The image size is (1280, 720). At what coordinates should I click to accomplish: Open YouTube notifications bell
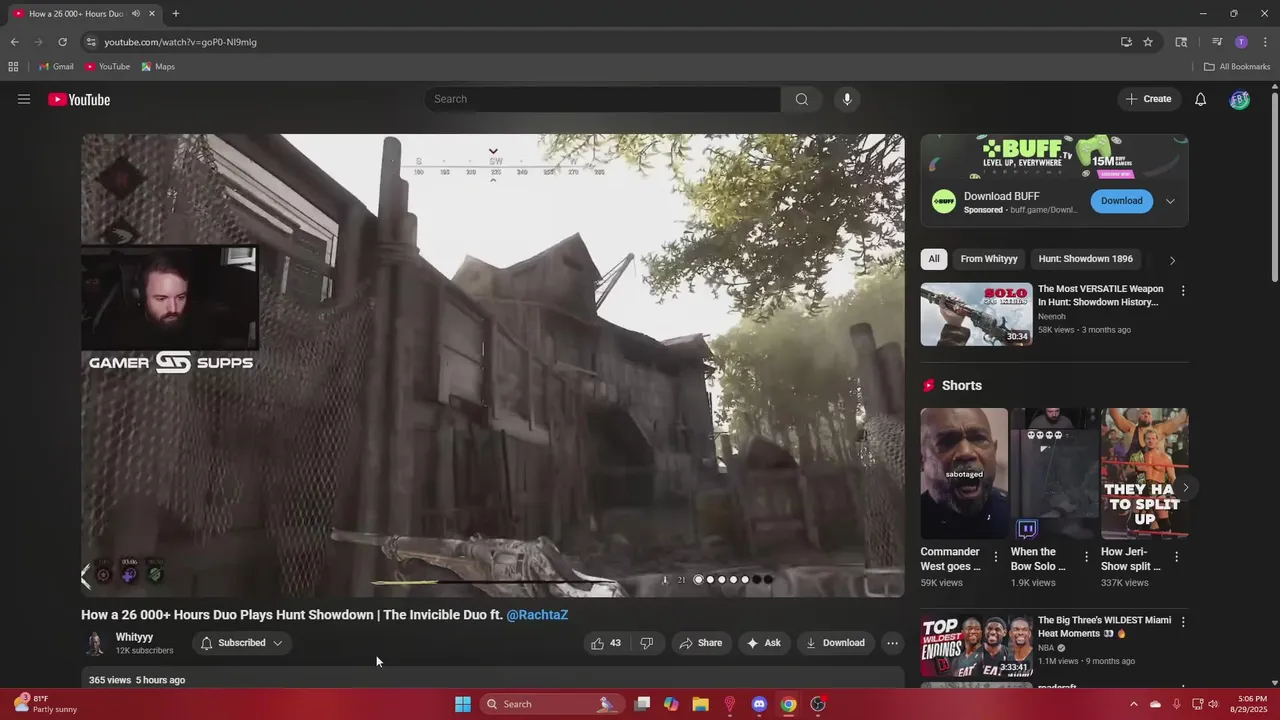[x=1201, y=99]
